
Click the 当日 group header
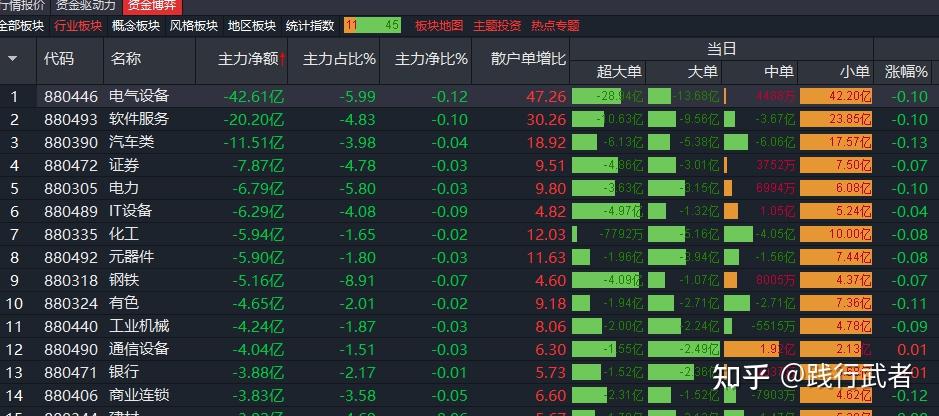click(721, 49)
